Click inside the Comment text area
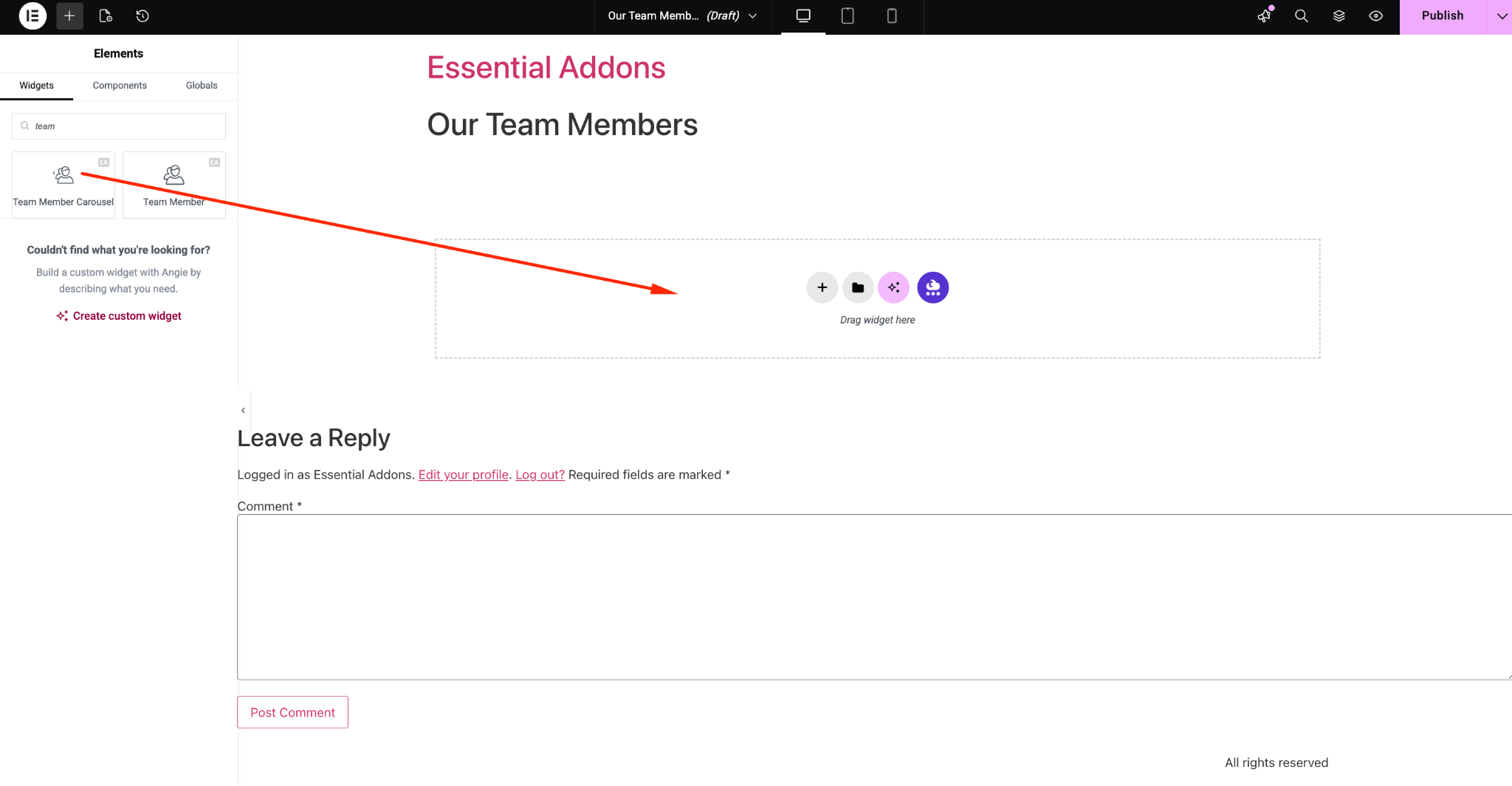The image size is (1512, 786). pyautogui.click(x=874, y=597)
